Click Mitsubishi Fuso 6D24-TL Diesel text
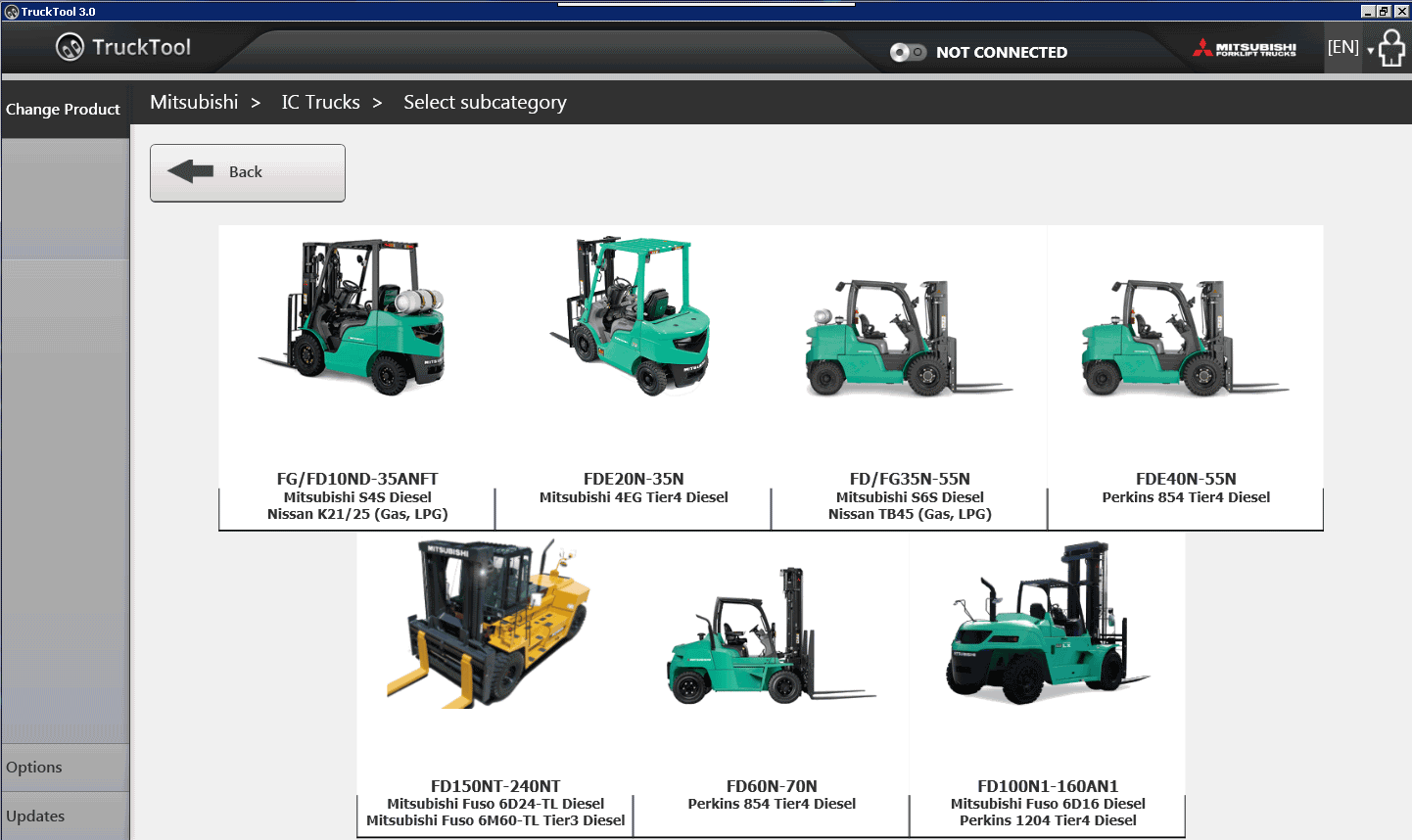The image size is (1412, 840). click(495, 804)
